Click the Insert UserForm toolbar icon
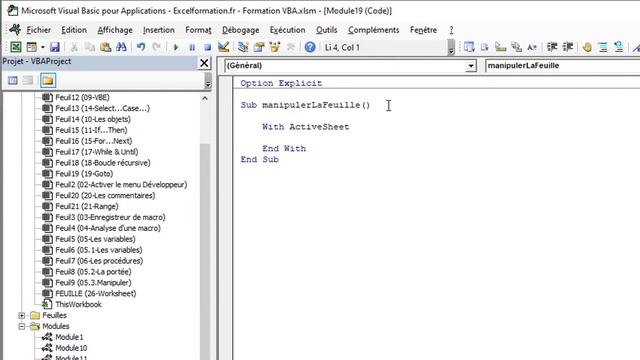 pyautogui.click(x=31, y=47)
